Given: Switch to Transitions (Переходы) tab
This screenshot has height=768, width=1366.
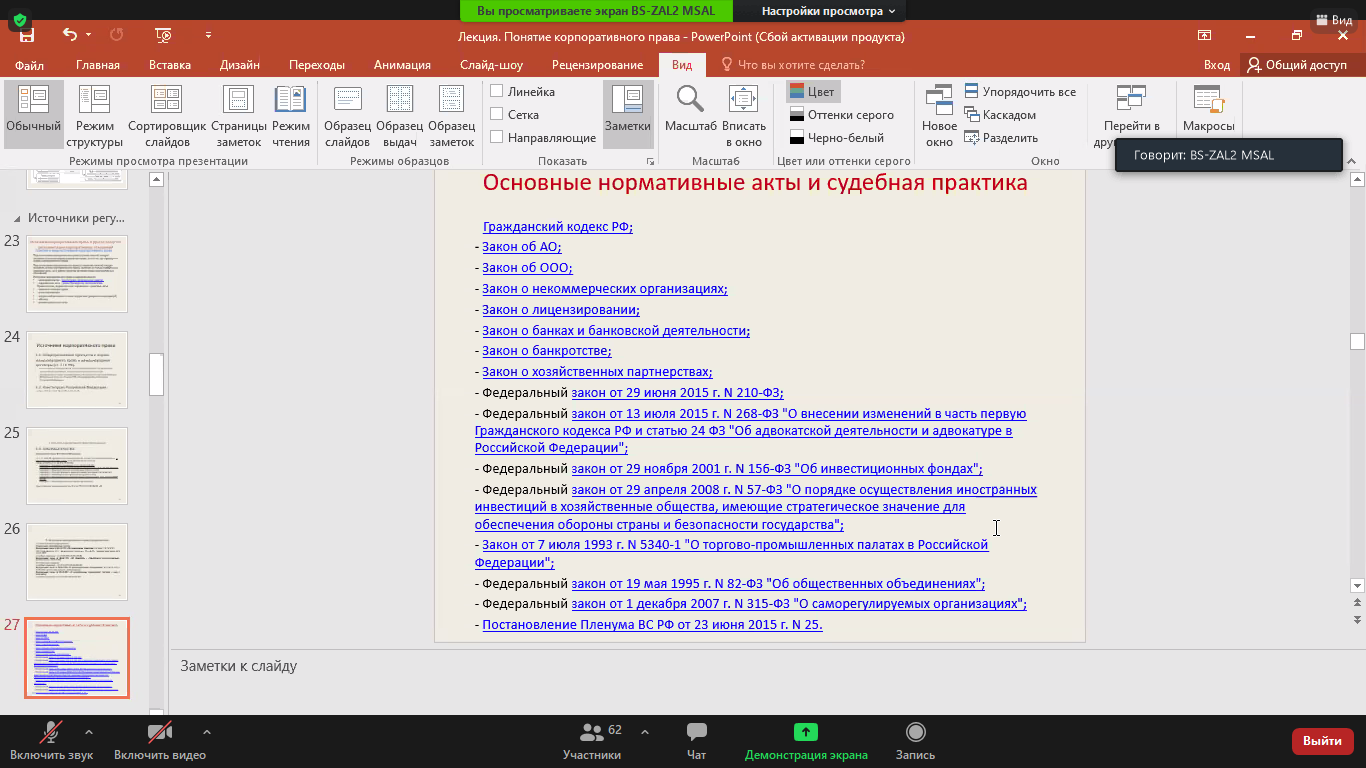Looking at the screenshot, I should coord(317,65).
